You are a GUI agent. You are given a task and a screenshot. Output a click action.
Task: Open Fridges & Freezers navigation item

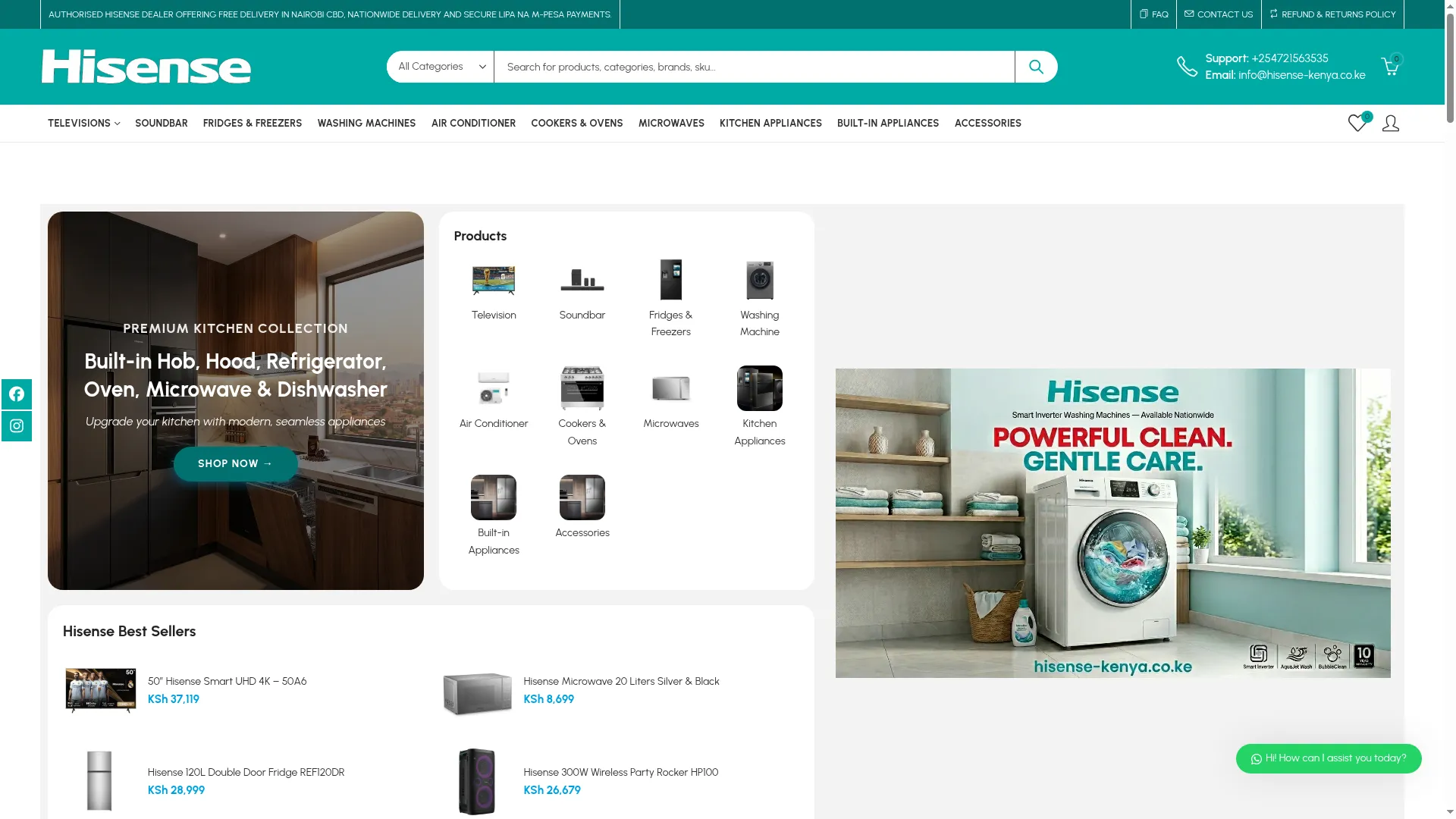tap(253, 123)
